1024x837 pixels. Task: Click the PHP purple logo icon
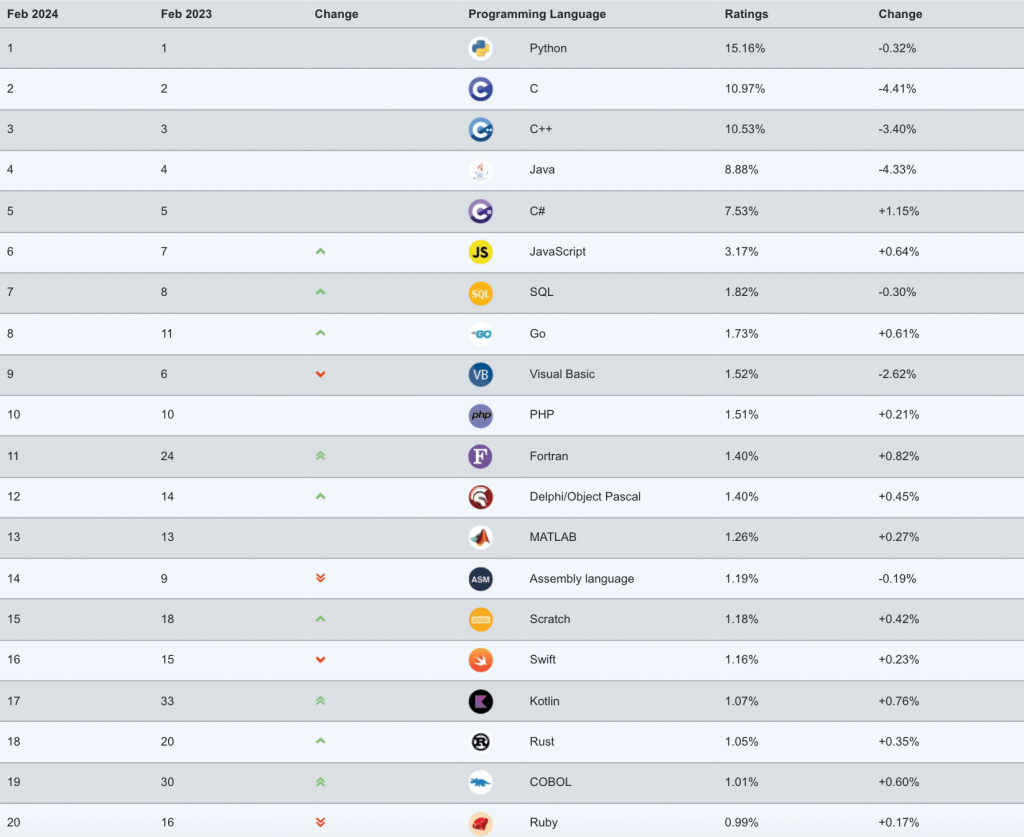[x=480, y=415]
